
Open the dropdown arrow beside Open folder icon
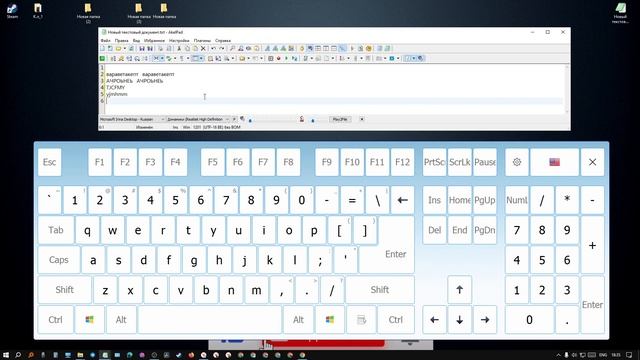[125, 49]
